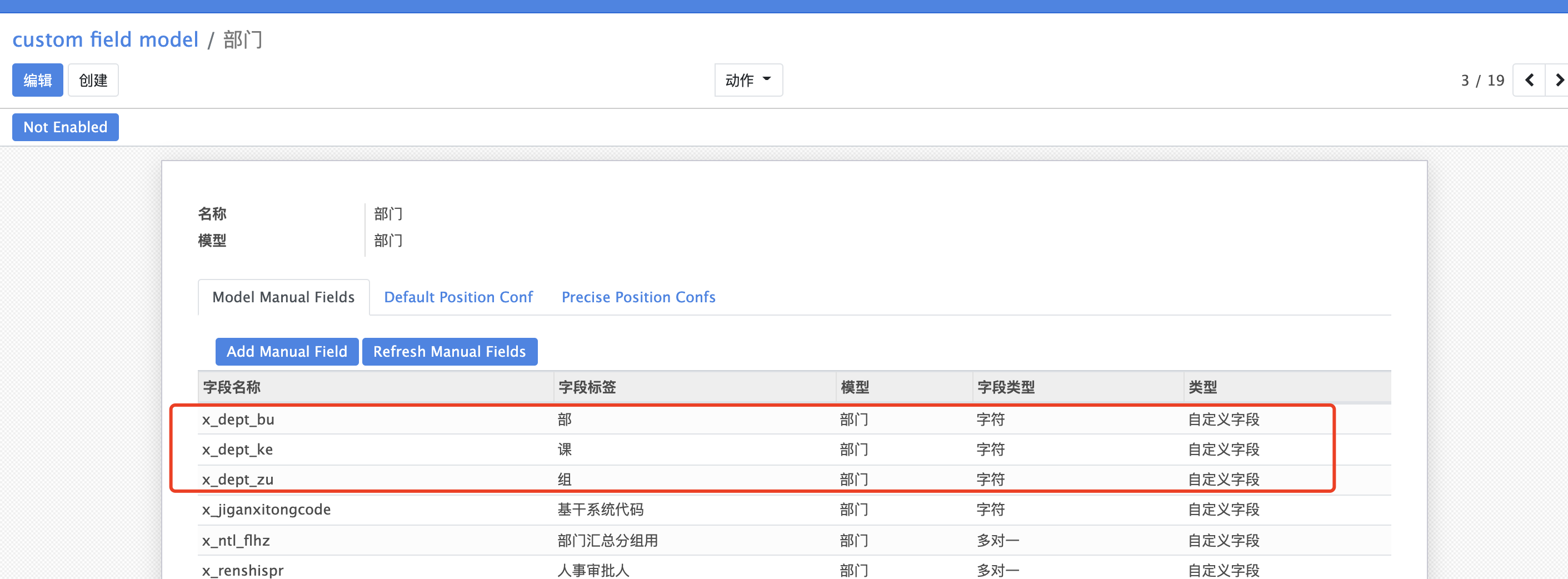Click the 编辑 button
Viewport: 1568px width, 579px height.
tap(38, 81)
